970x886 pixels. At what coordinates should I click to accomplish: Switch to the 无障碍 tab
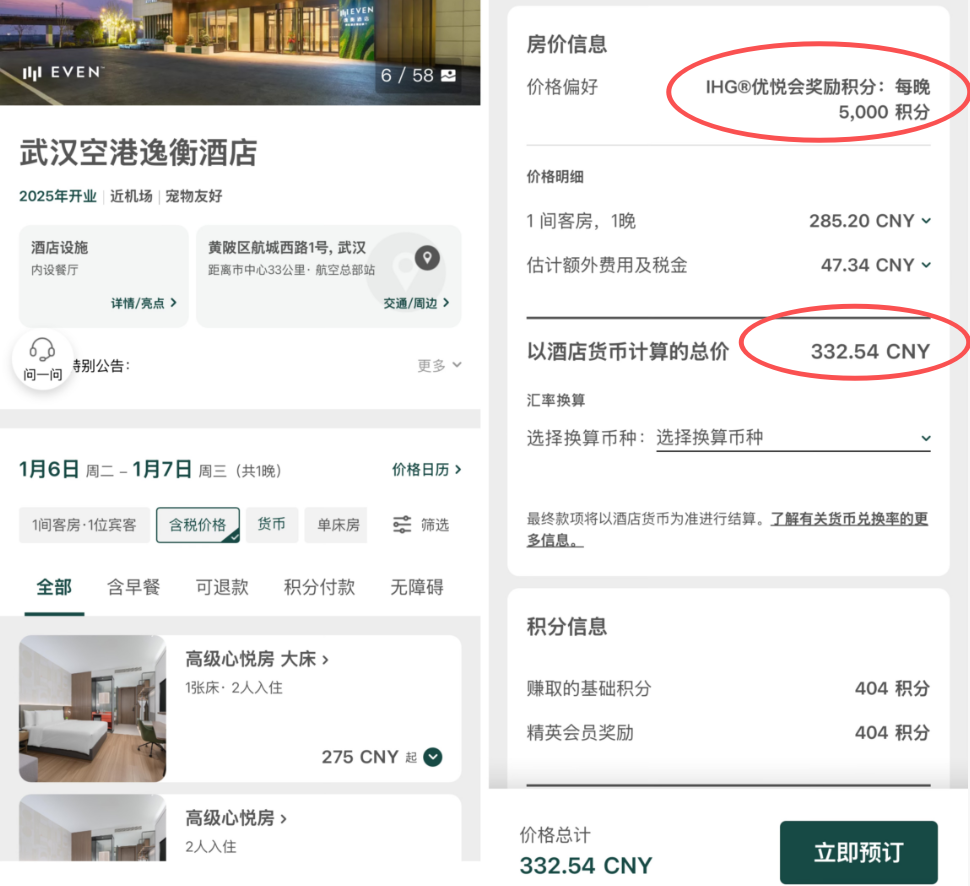point(417,587)
